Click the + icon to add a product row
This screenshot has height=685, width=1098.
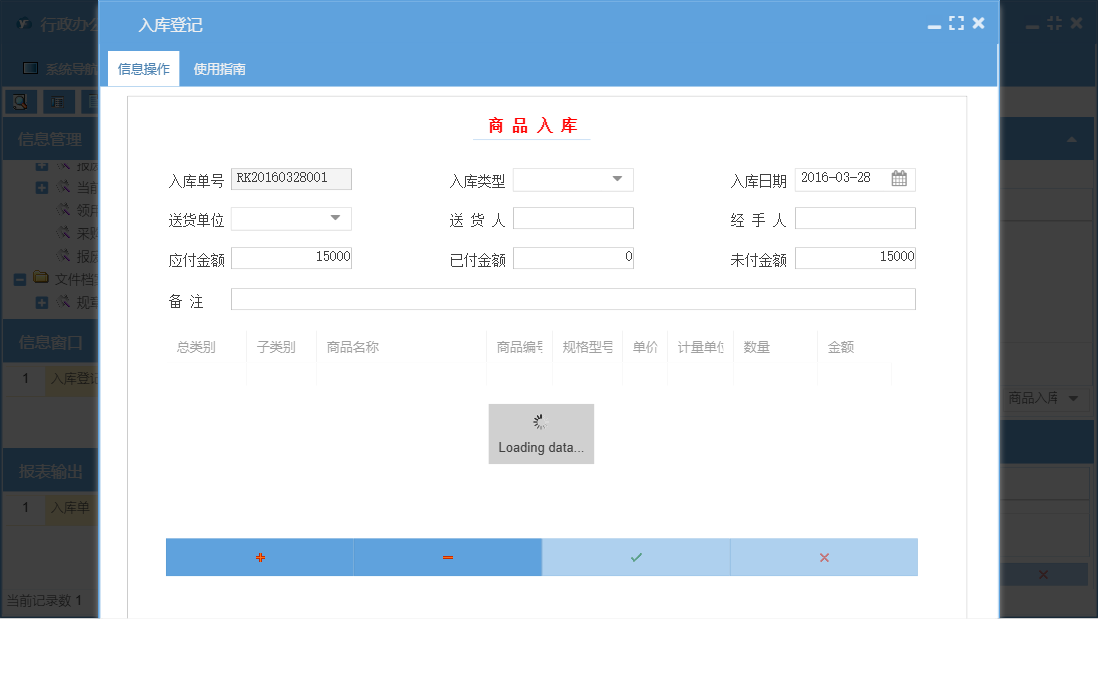(x=259, y=557)
